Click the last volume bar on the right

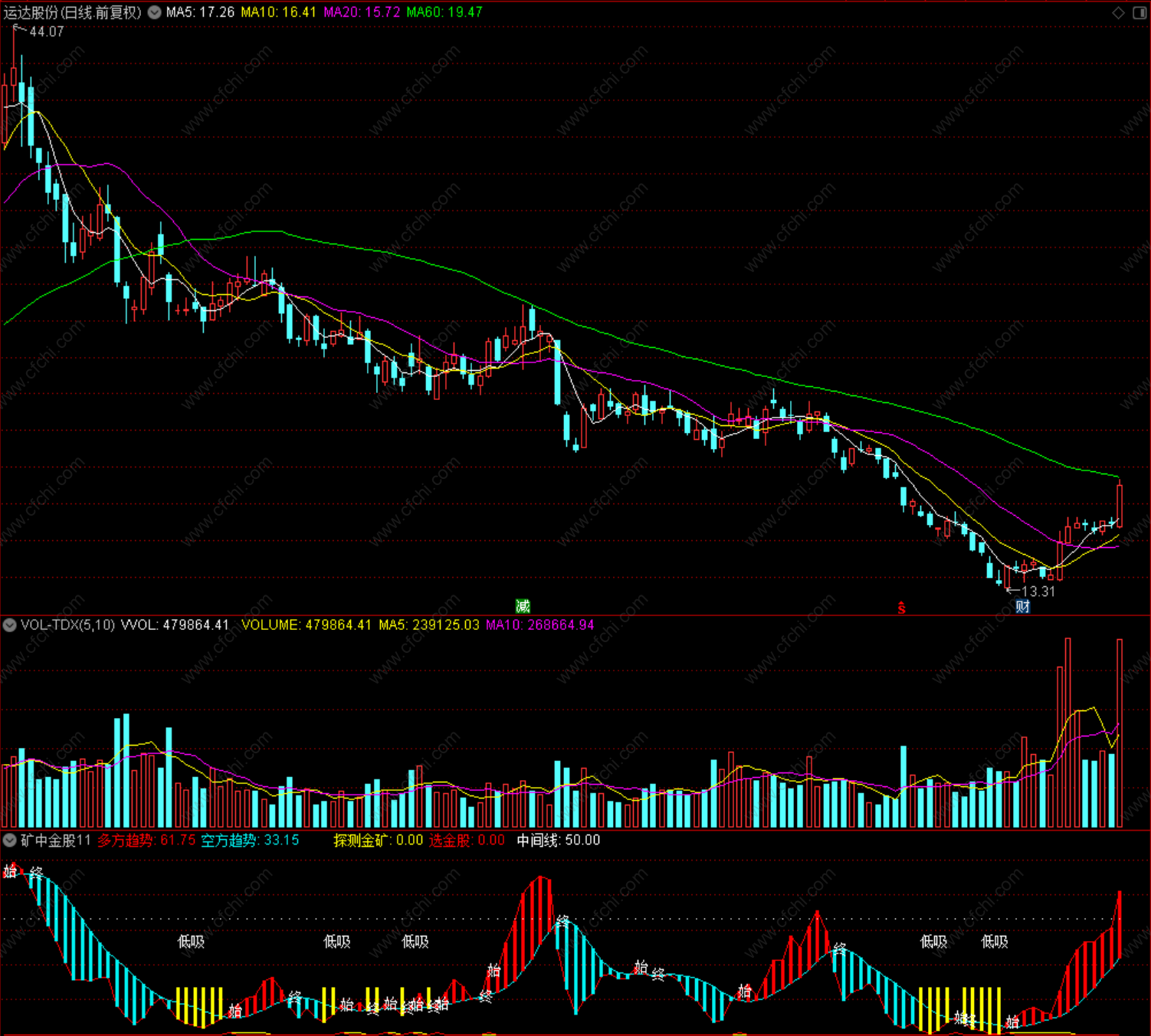click(x=1120, y=733)
